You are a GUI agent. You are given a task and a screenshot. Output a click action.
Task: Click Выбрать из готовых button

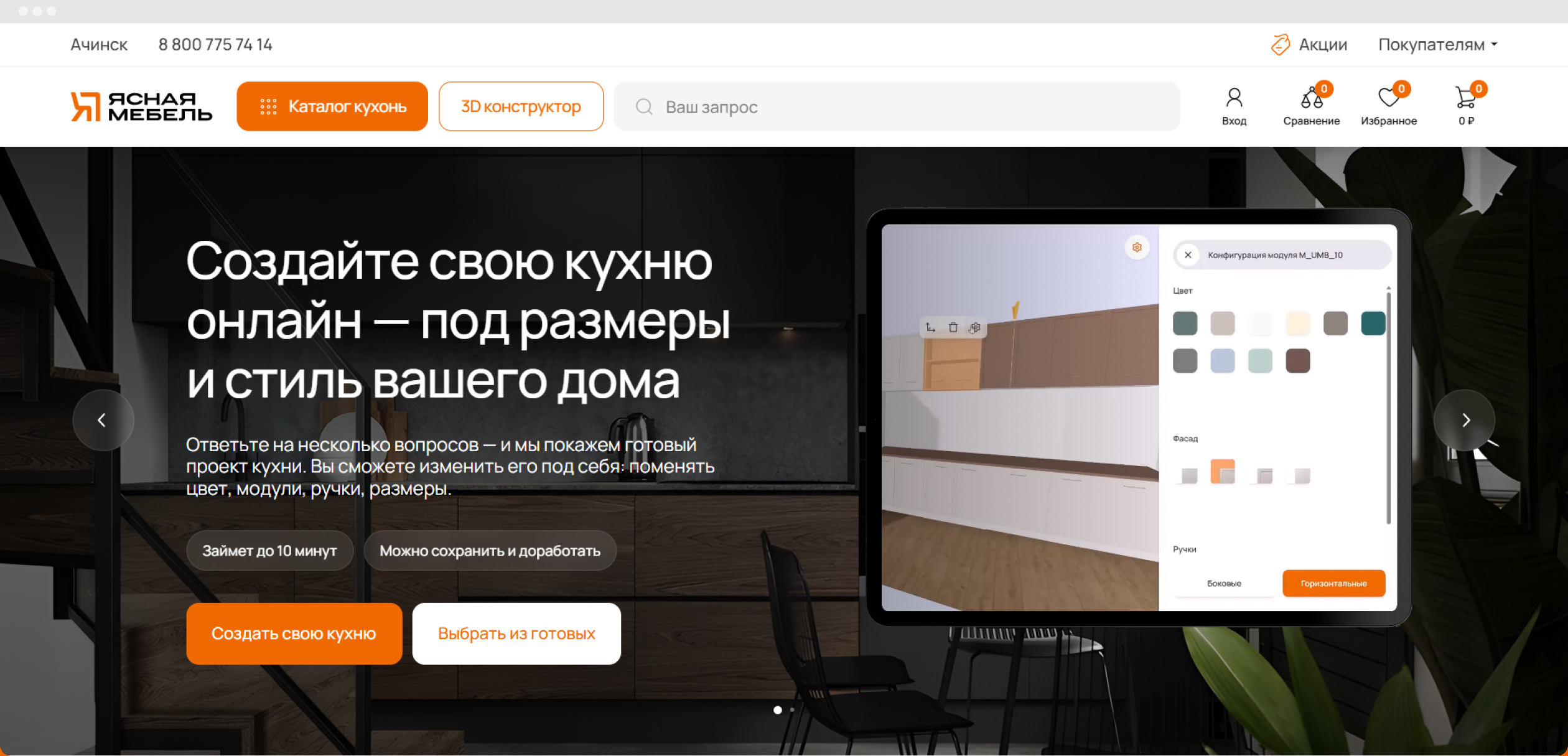pos(516,634)
